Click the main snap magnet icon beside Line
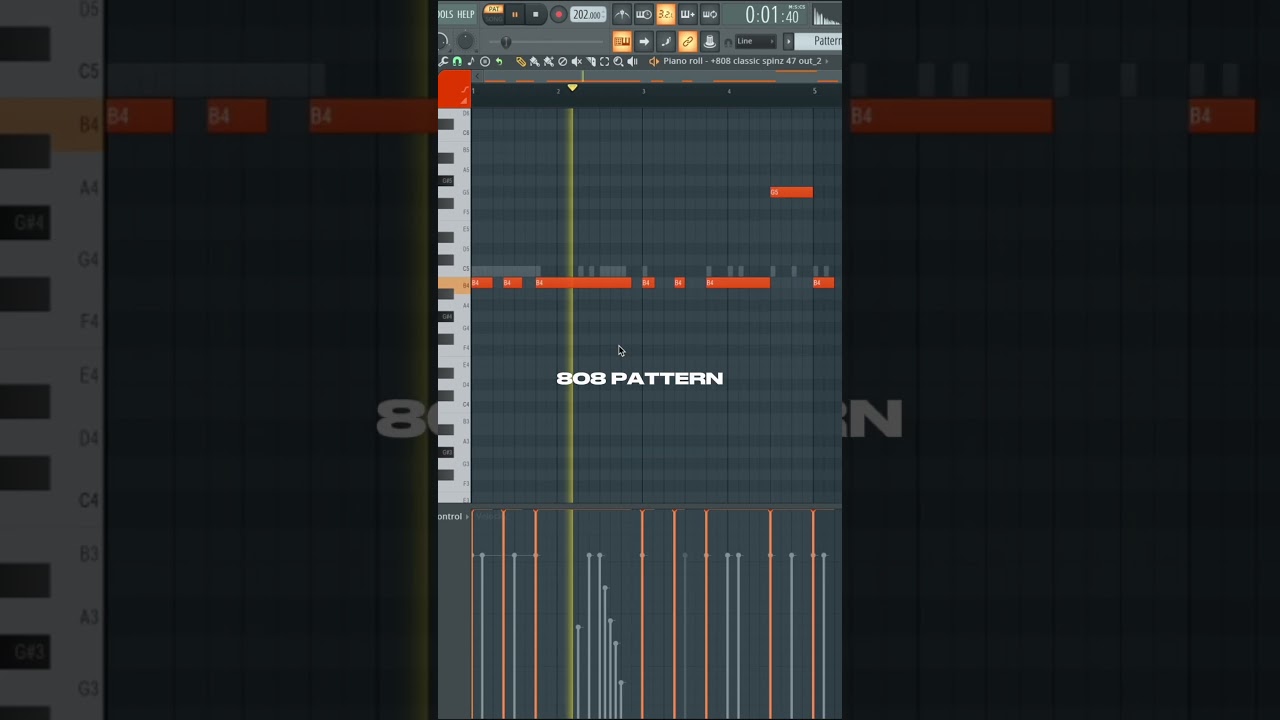Viewport: 1280px width, 720px height. point(728,42)
